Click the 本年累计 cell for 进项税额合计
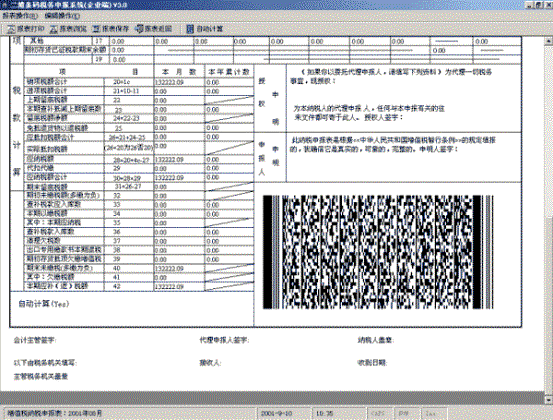 click(229, 91)
